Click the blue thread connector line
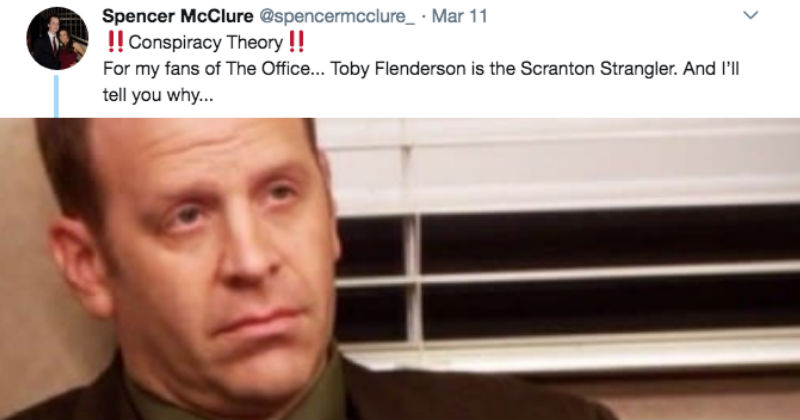The image size is (800, 420). point(56,96)
